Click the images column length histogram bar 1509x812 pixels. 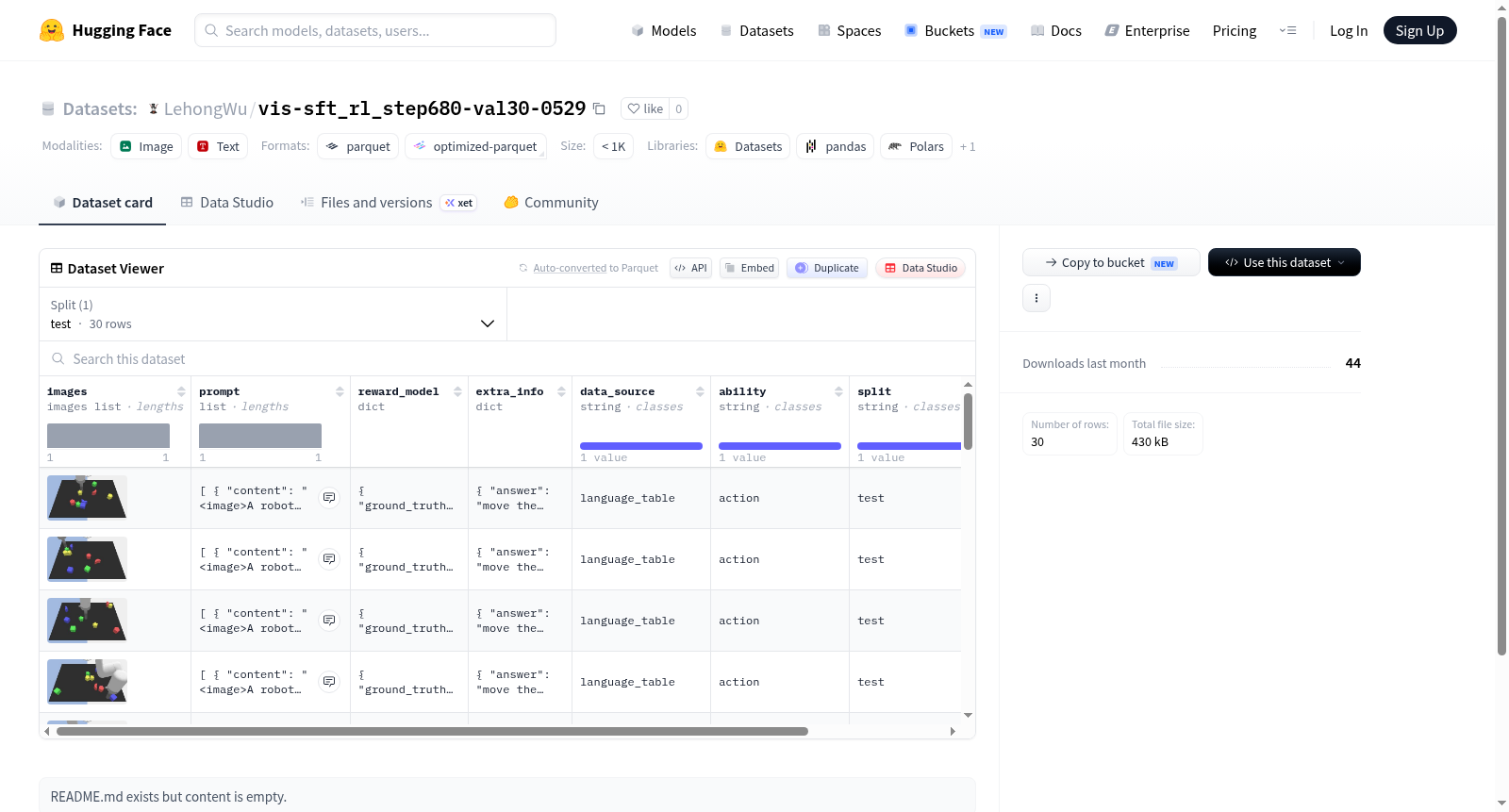click(x=108, y=436)
